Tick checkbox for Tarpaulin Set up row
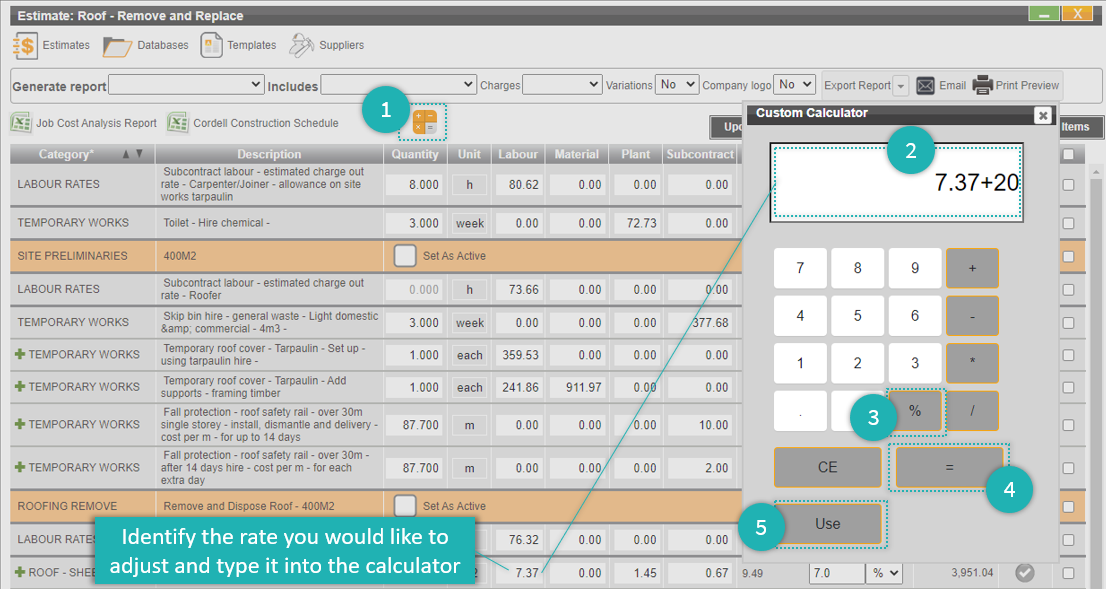The image size is (1106, 589). [1069, 355]
